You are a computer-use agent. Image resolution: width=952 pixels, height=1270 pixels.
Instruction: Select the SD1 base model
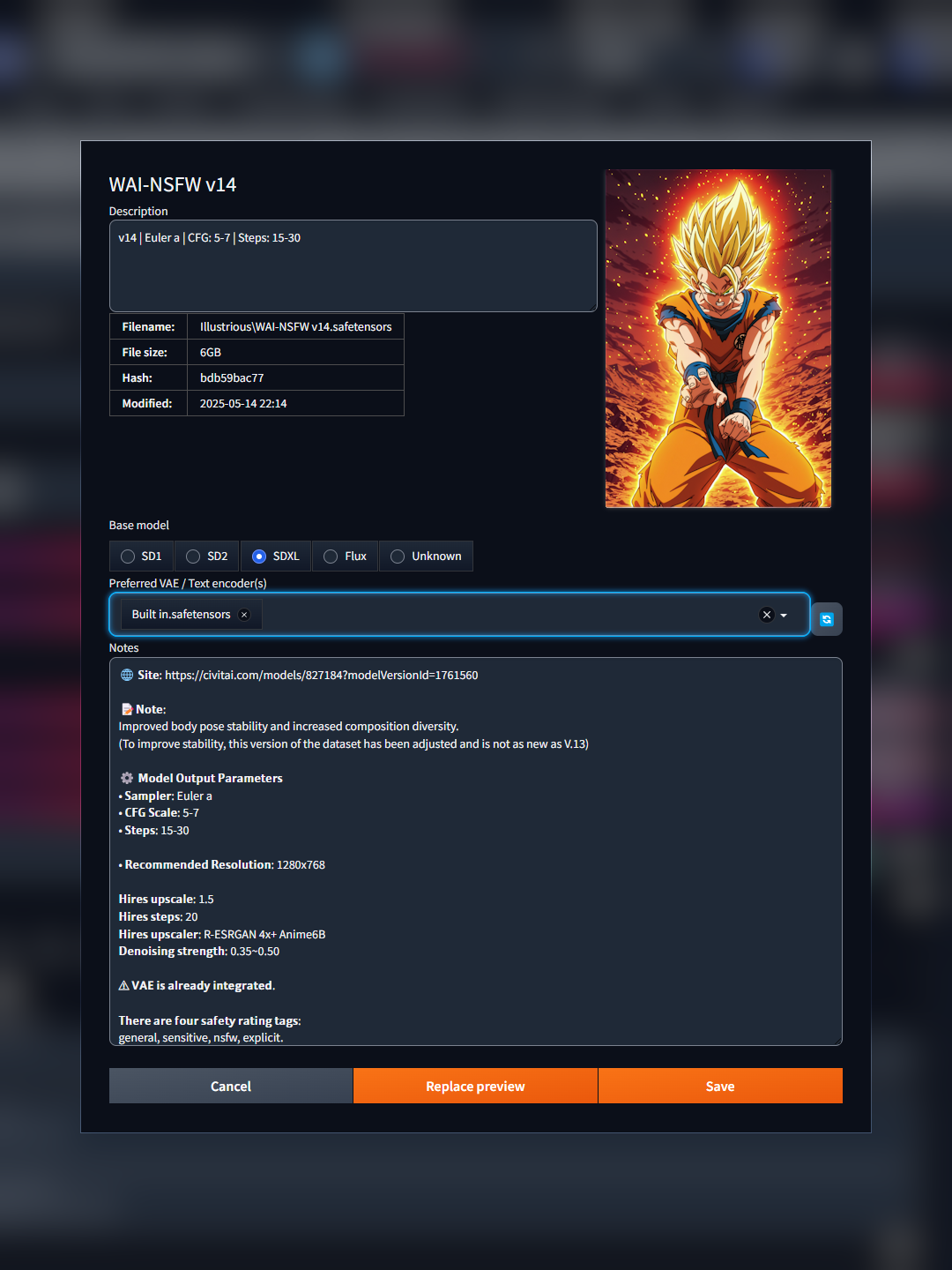coord(142,557)
